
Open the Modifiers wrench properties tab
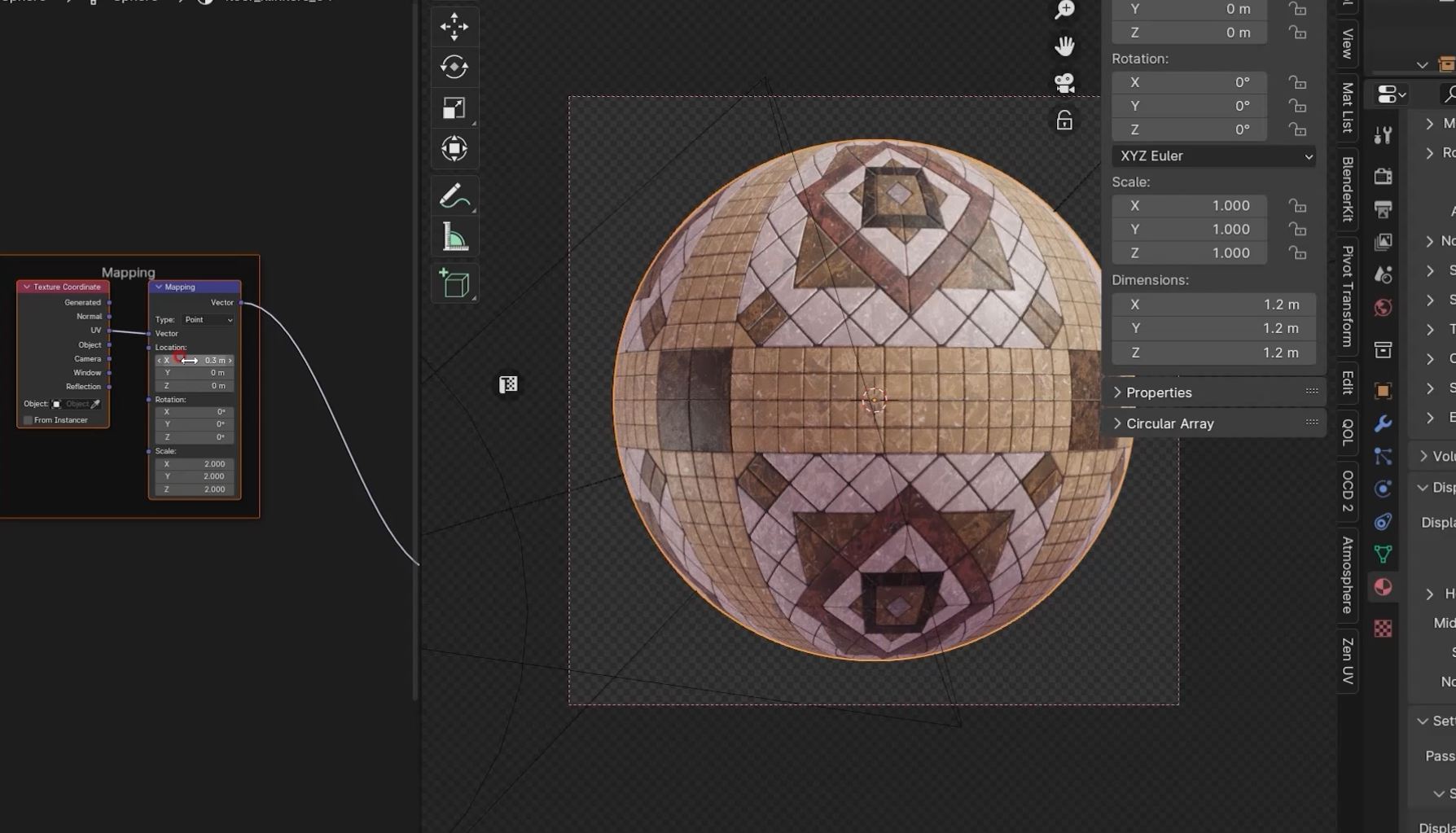point(1383,423)
